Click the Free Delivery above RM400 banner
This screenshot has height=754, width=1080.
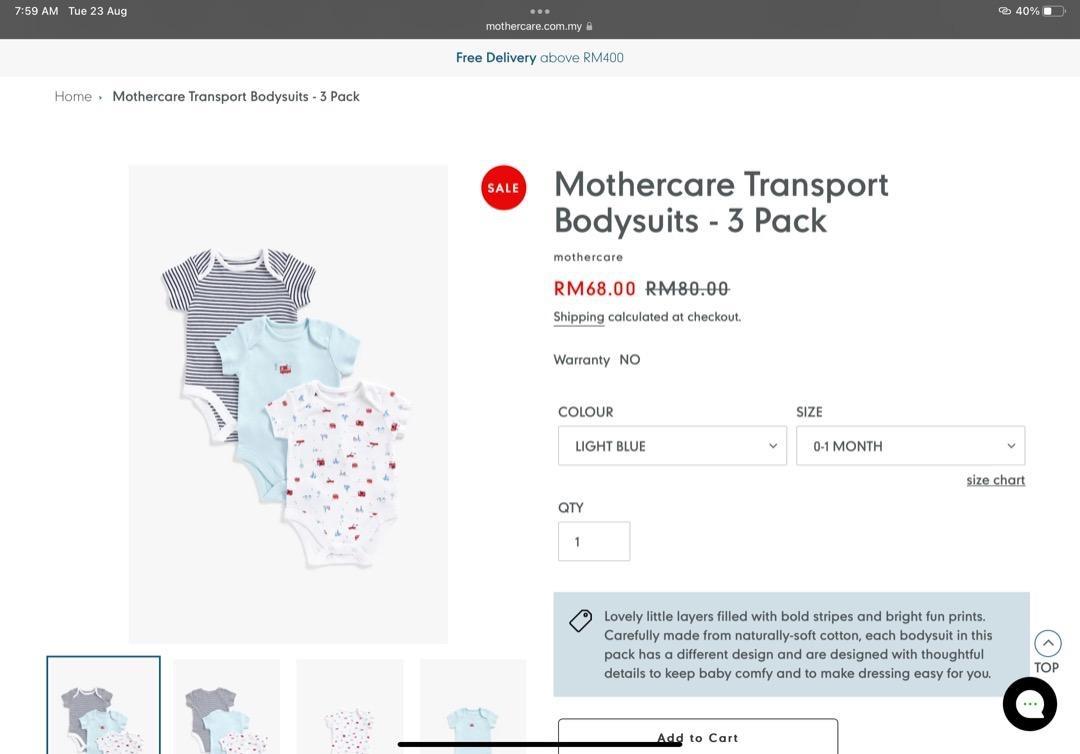540,58
